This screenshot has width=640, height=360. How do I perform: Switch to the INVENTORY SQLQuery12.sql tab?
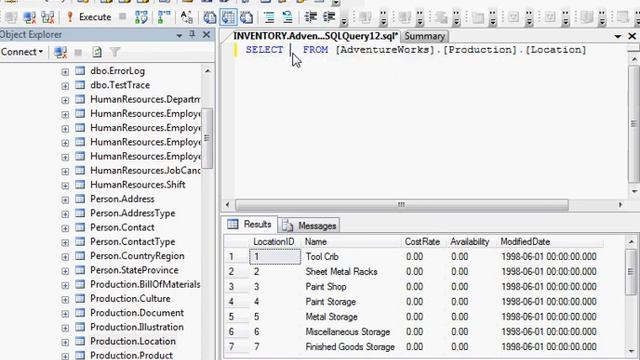(315, 36)
